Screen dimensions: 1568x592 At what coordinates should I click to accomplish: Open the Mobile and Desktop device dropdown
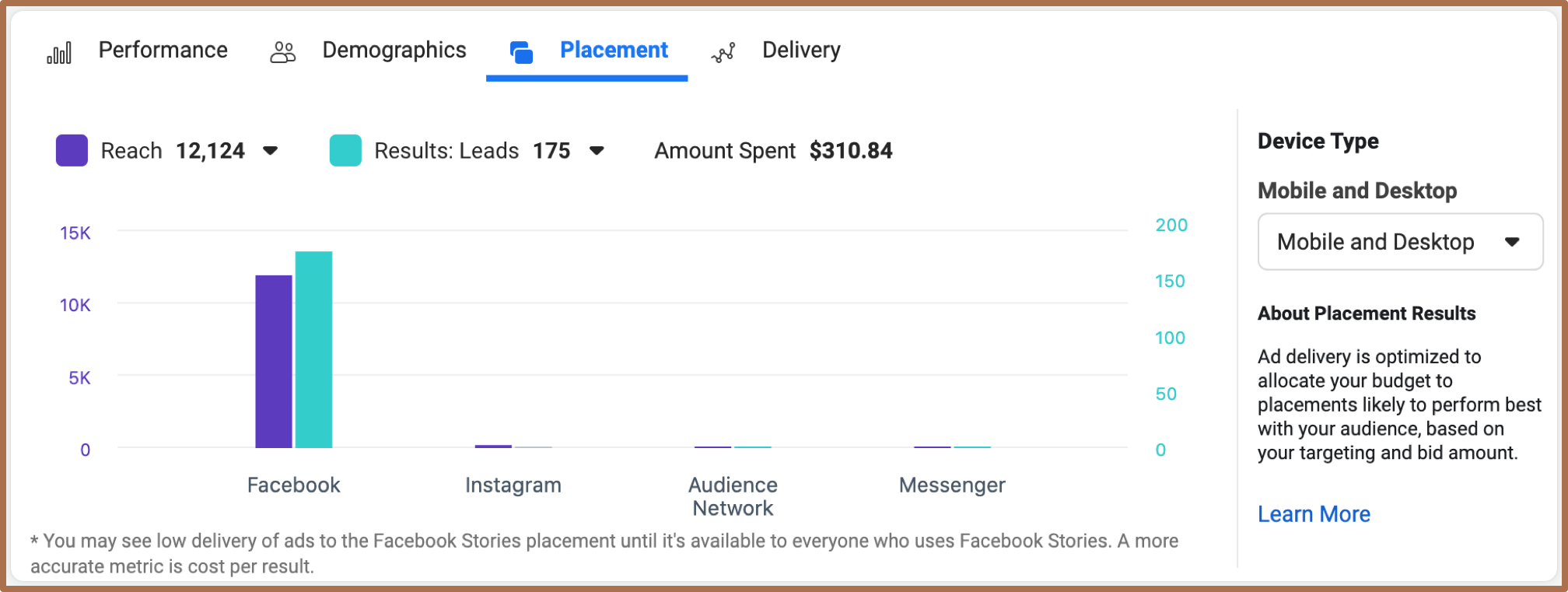1400,242
